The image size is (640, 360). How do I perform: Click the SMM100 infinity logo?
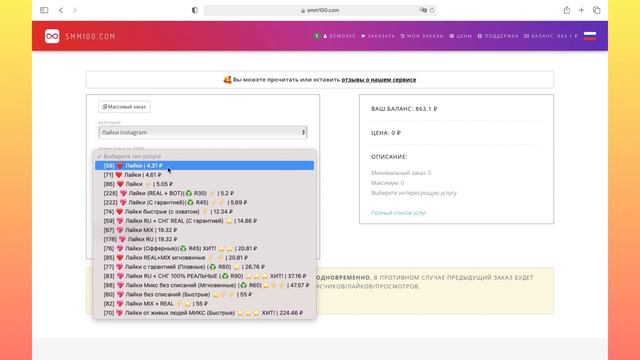52,36
